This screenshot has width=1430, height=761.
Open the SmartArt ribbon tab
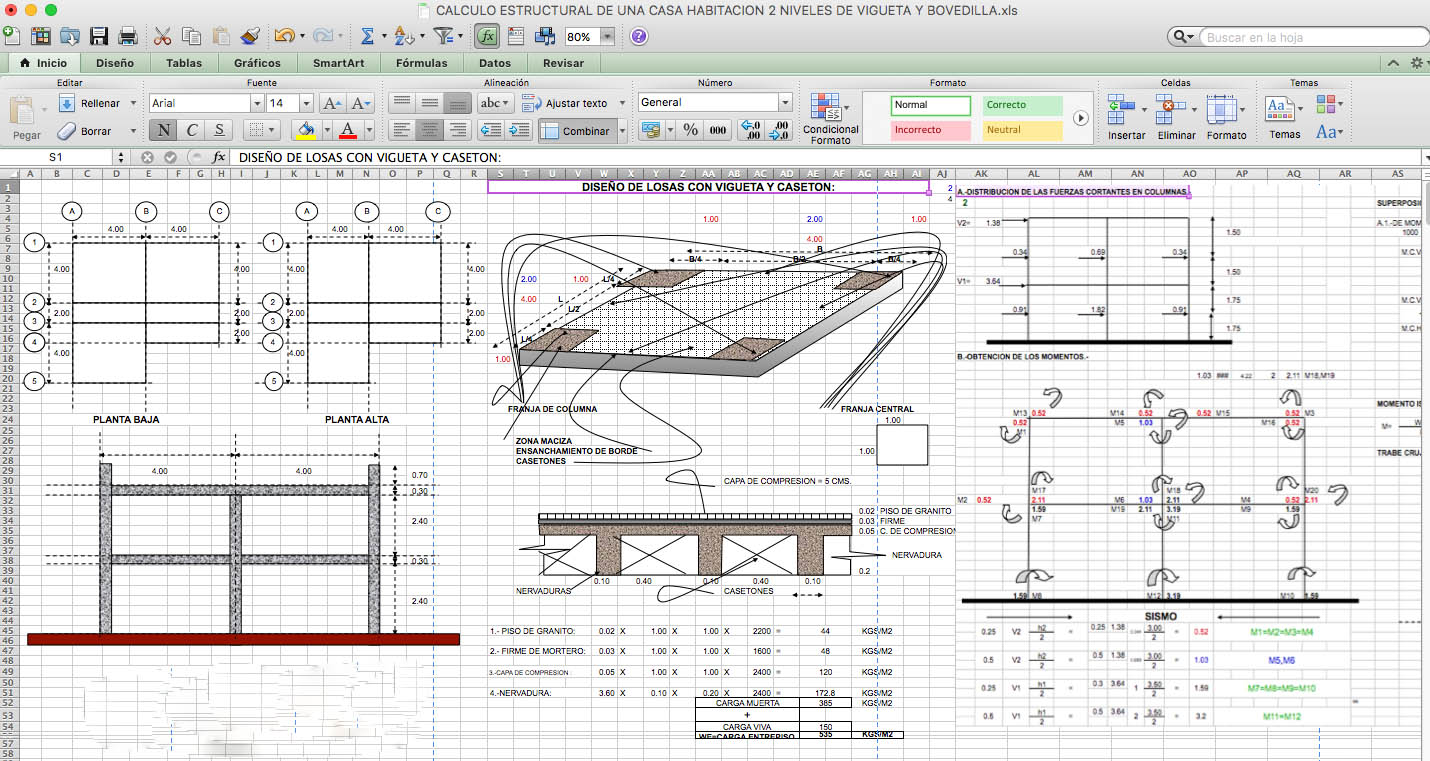point(339,63)
